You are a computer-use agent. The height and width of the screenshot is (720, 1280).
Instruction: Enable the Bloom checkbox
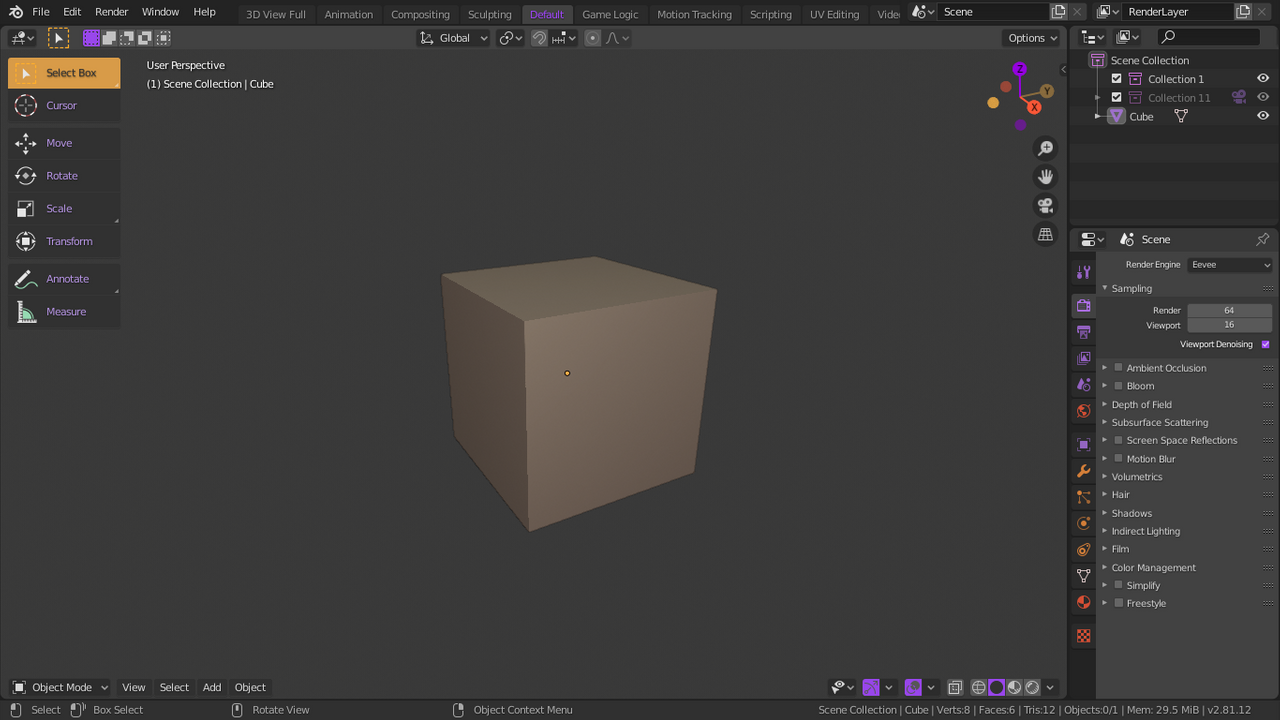coord(1118,386)
